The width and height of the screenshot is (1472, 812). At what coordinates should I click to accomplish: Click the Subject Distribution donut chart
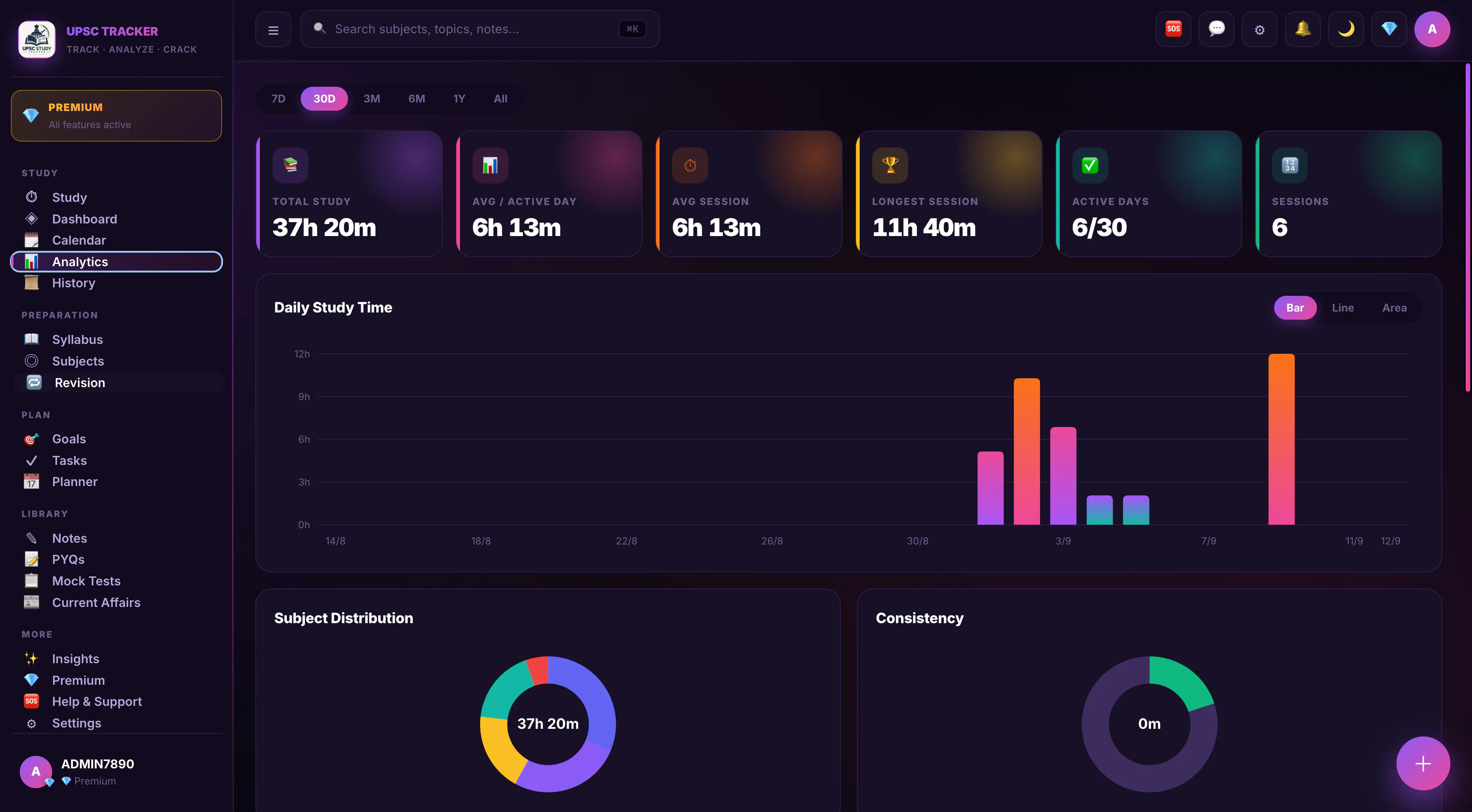click(548, 724)
